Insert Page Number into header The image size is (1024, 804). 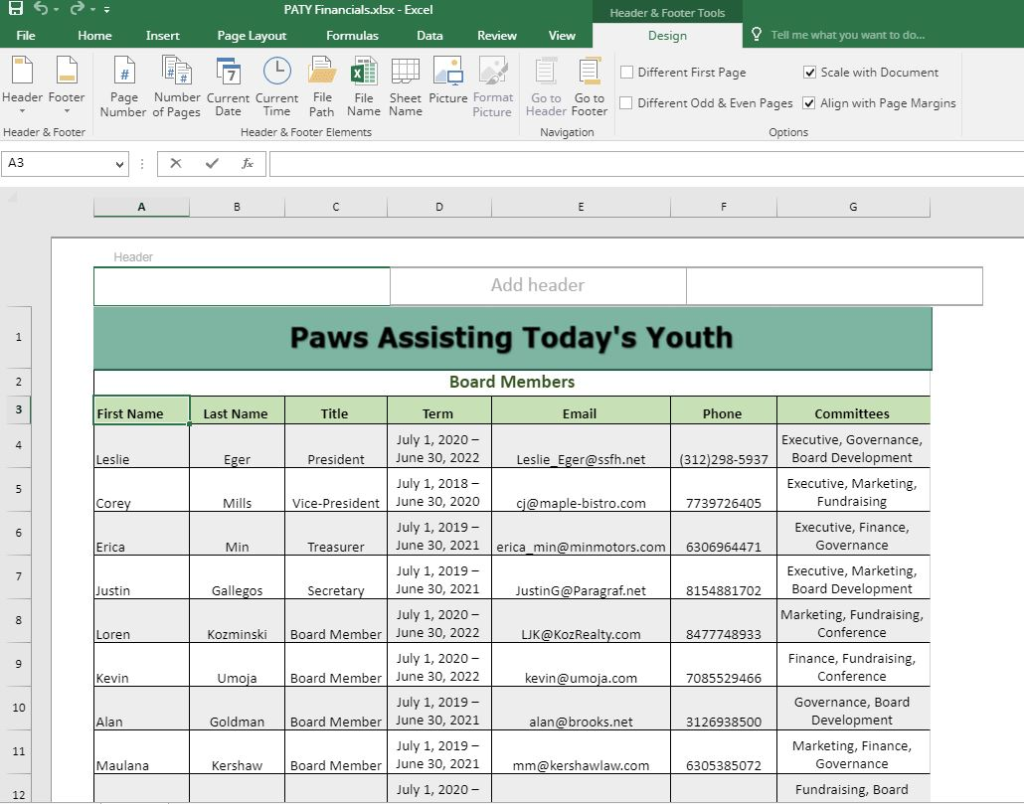[x=123, y=86]
